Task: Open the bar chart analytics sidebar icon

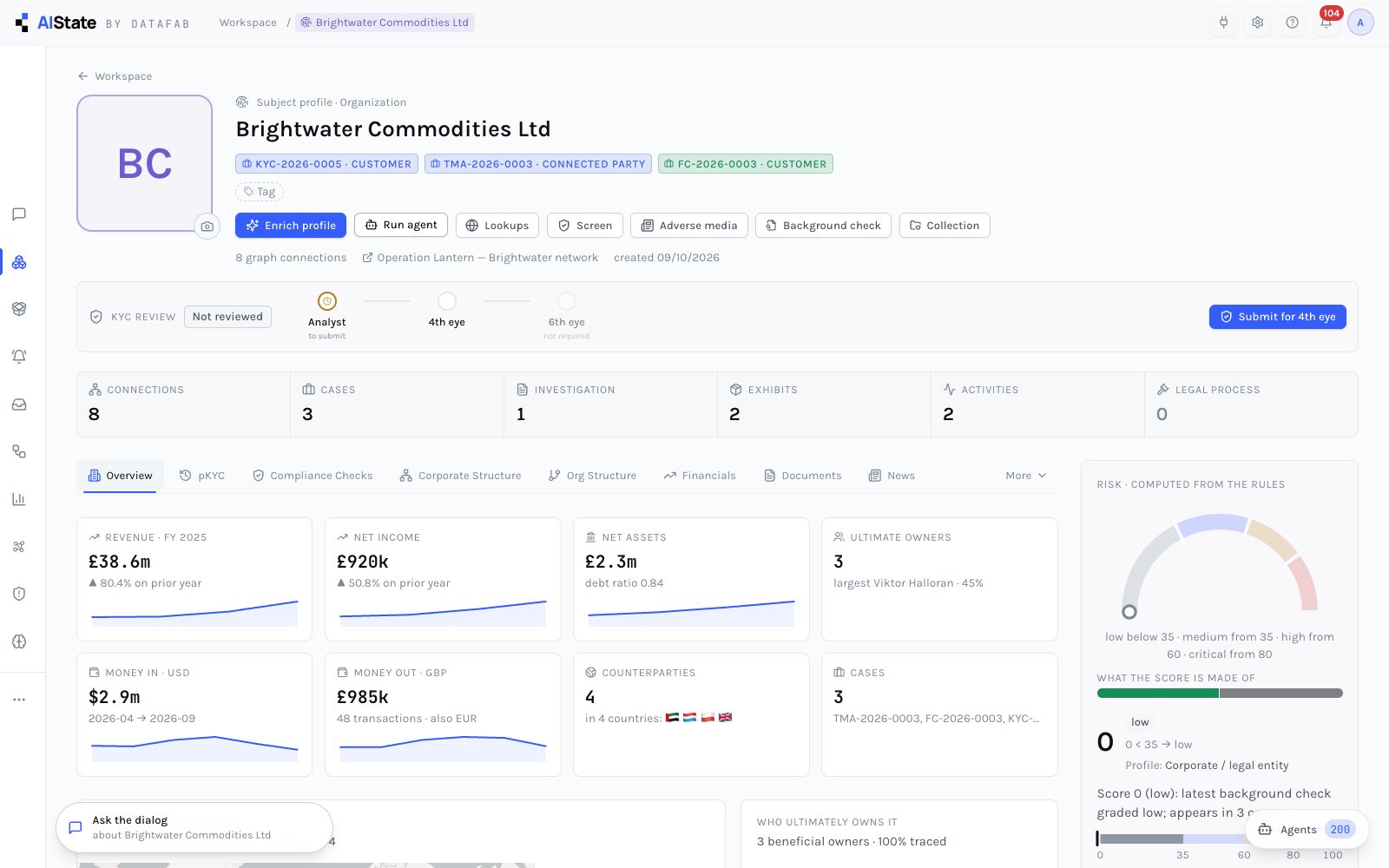Action: coord(19,499)
